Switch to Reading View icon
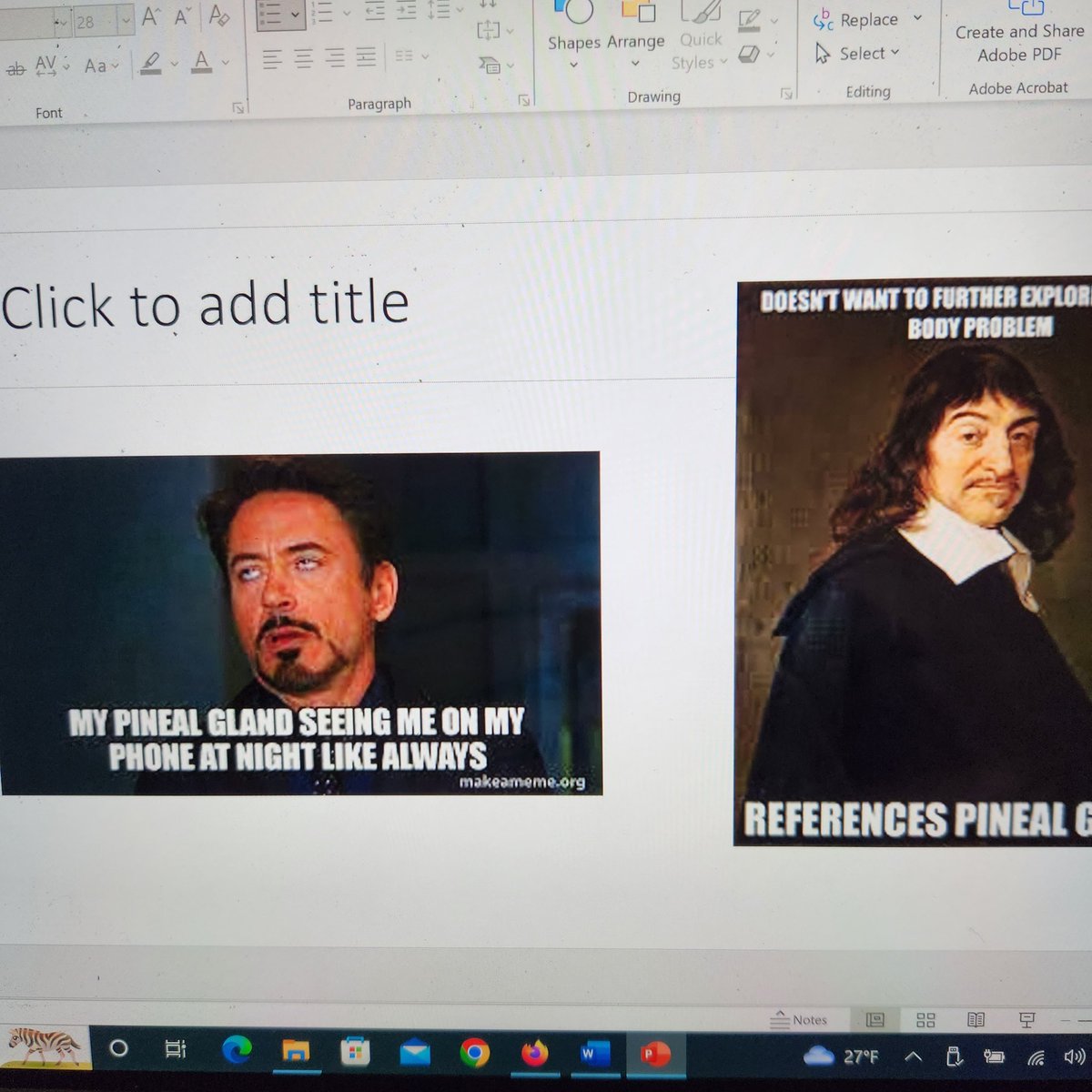This screenshot has width=1092, height=1092. (x=976, y=1020)
